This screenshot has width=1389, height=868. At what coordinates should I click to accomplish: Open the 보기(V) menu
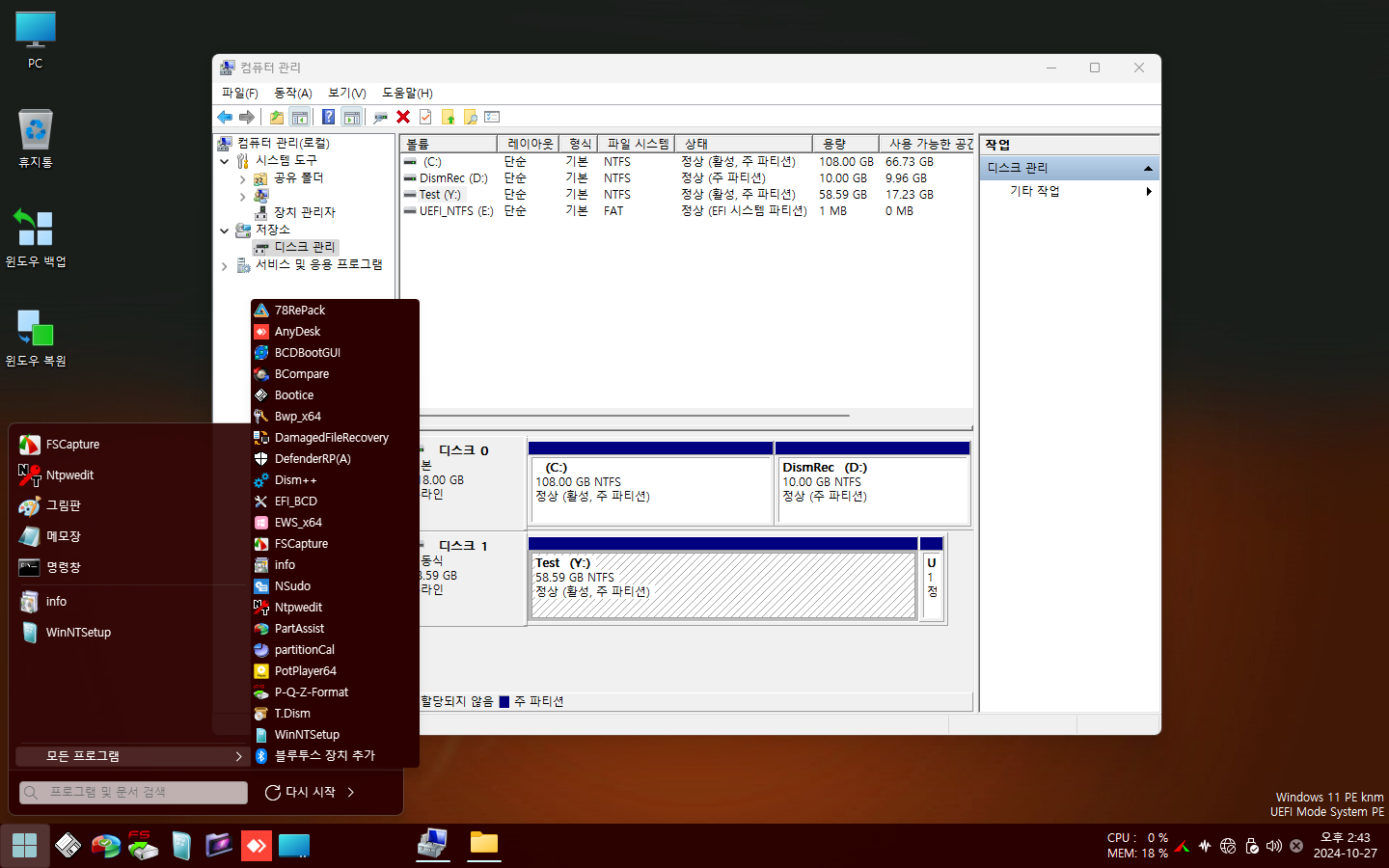[x=346, y=93]
